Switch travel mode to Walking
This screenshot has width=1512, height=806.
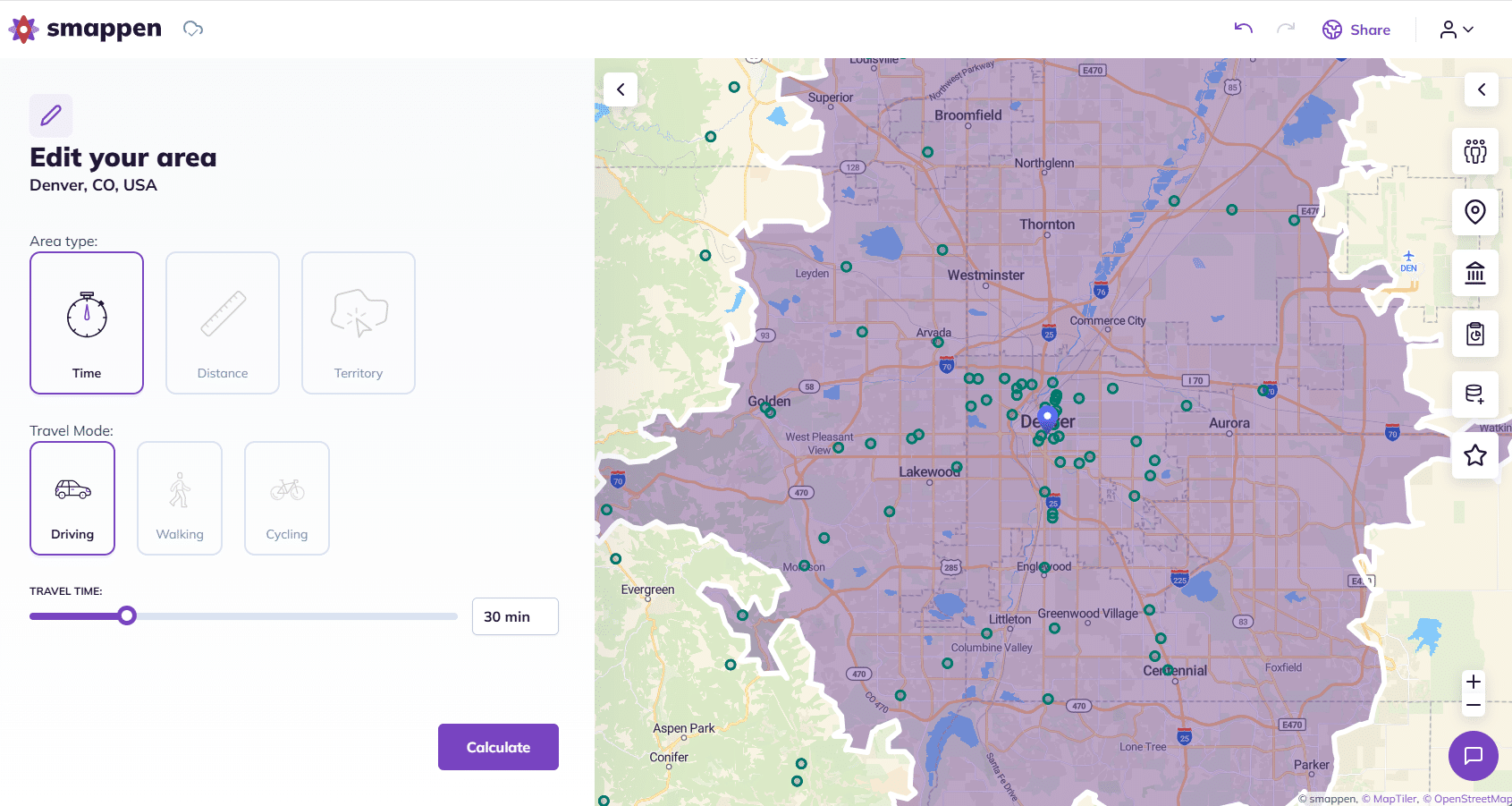pos(179,498)
